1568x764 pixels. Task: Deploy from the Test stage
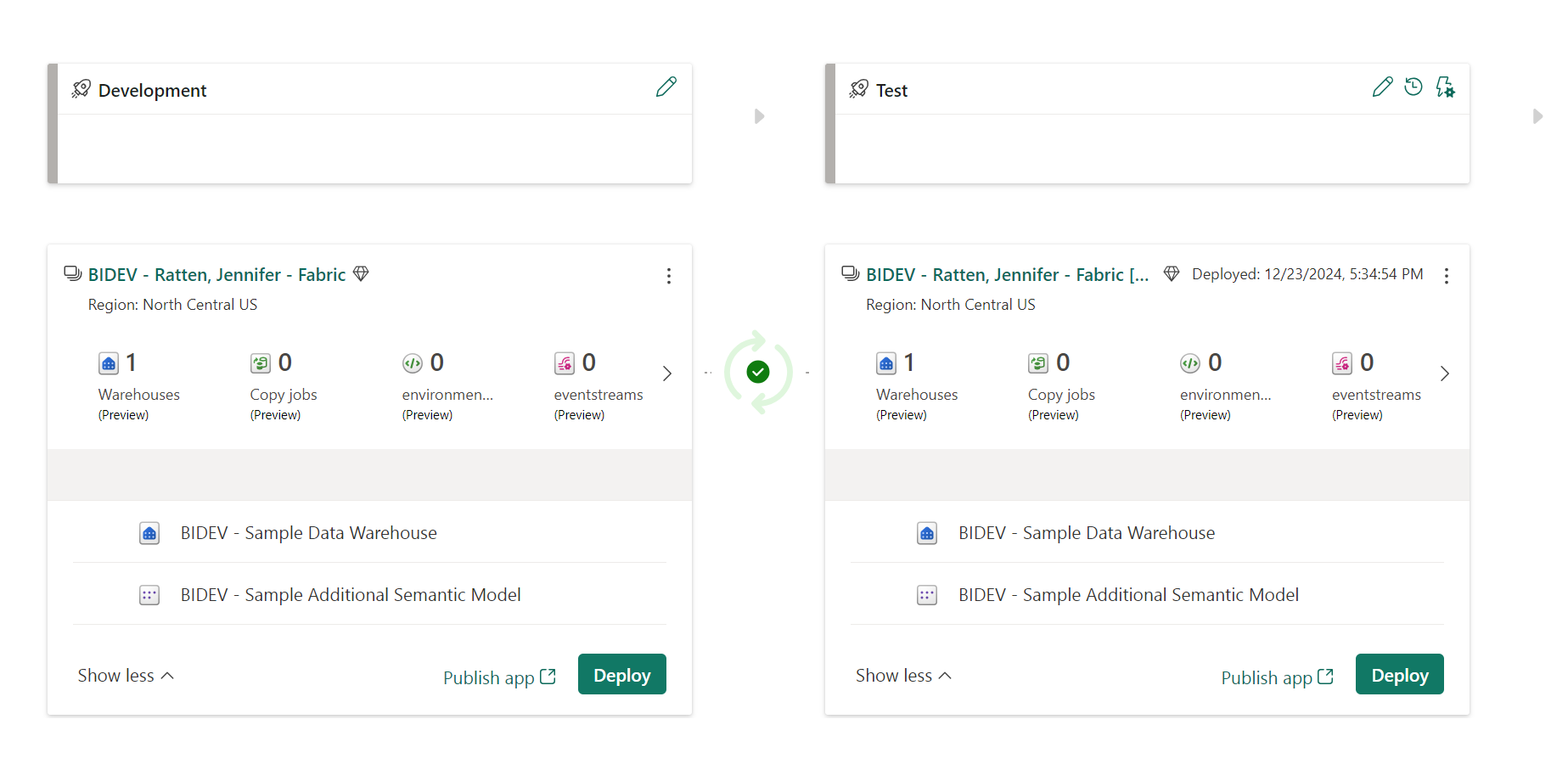click(1400, 675)
